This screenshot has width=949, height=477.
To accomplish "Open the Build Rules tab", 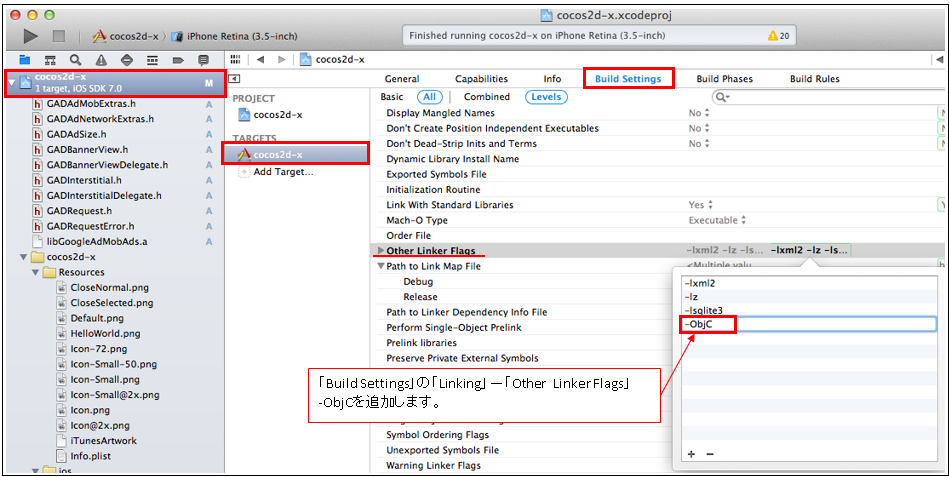I will pyautogui.click(x=815, y=79).
